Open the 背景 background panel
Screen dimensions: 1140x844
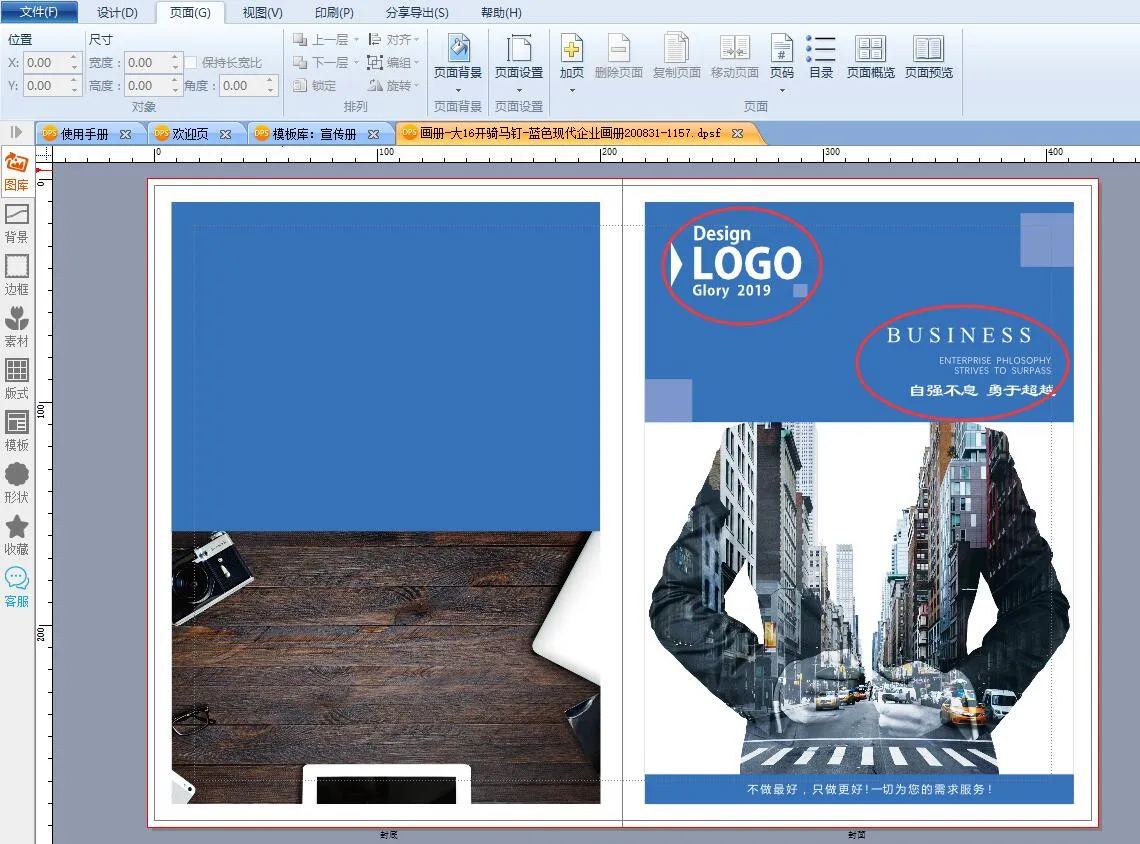click(x=16, y=223)
